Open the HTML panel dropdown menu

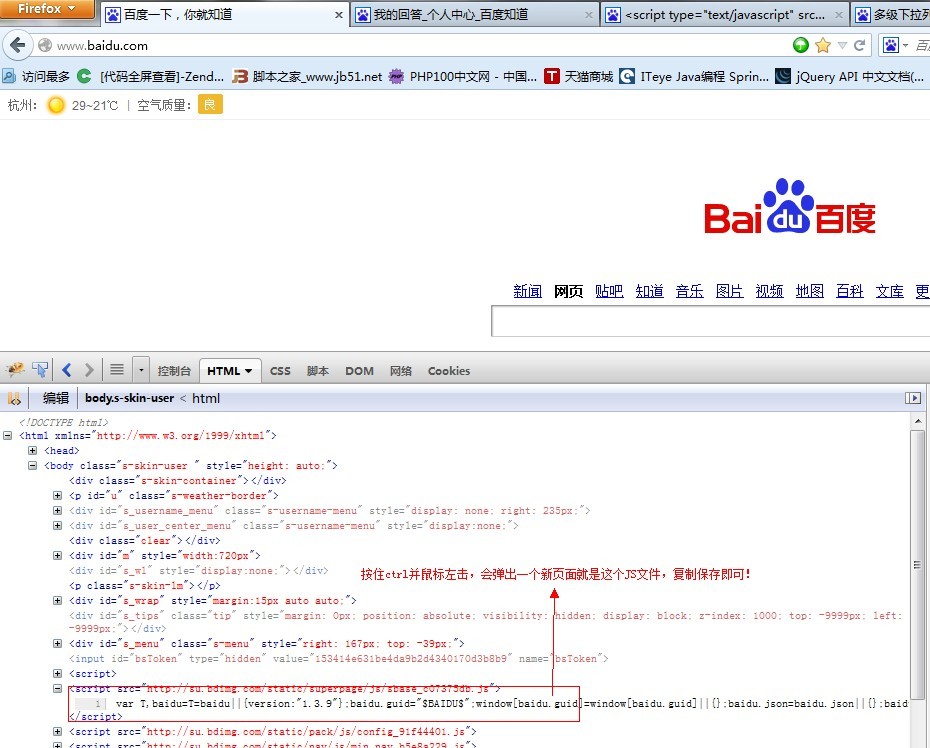(x=247, y=371)
